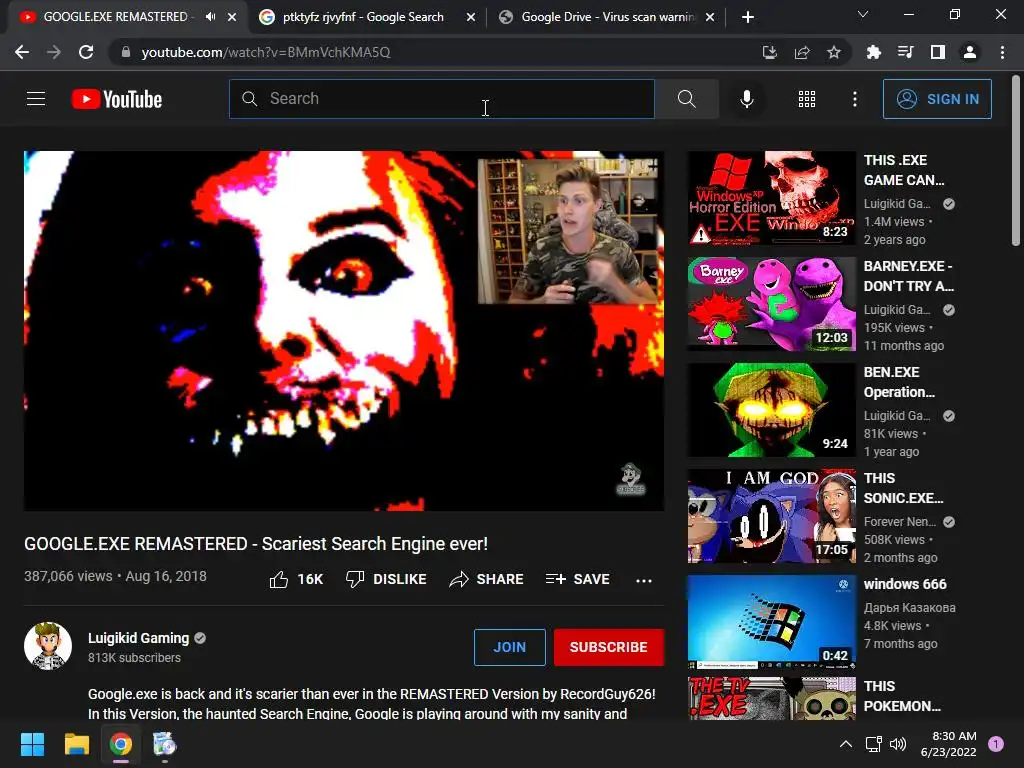Open Chrome three-dot menu

pos(1002,52)
